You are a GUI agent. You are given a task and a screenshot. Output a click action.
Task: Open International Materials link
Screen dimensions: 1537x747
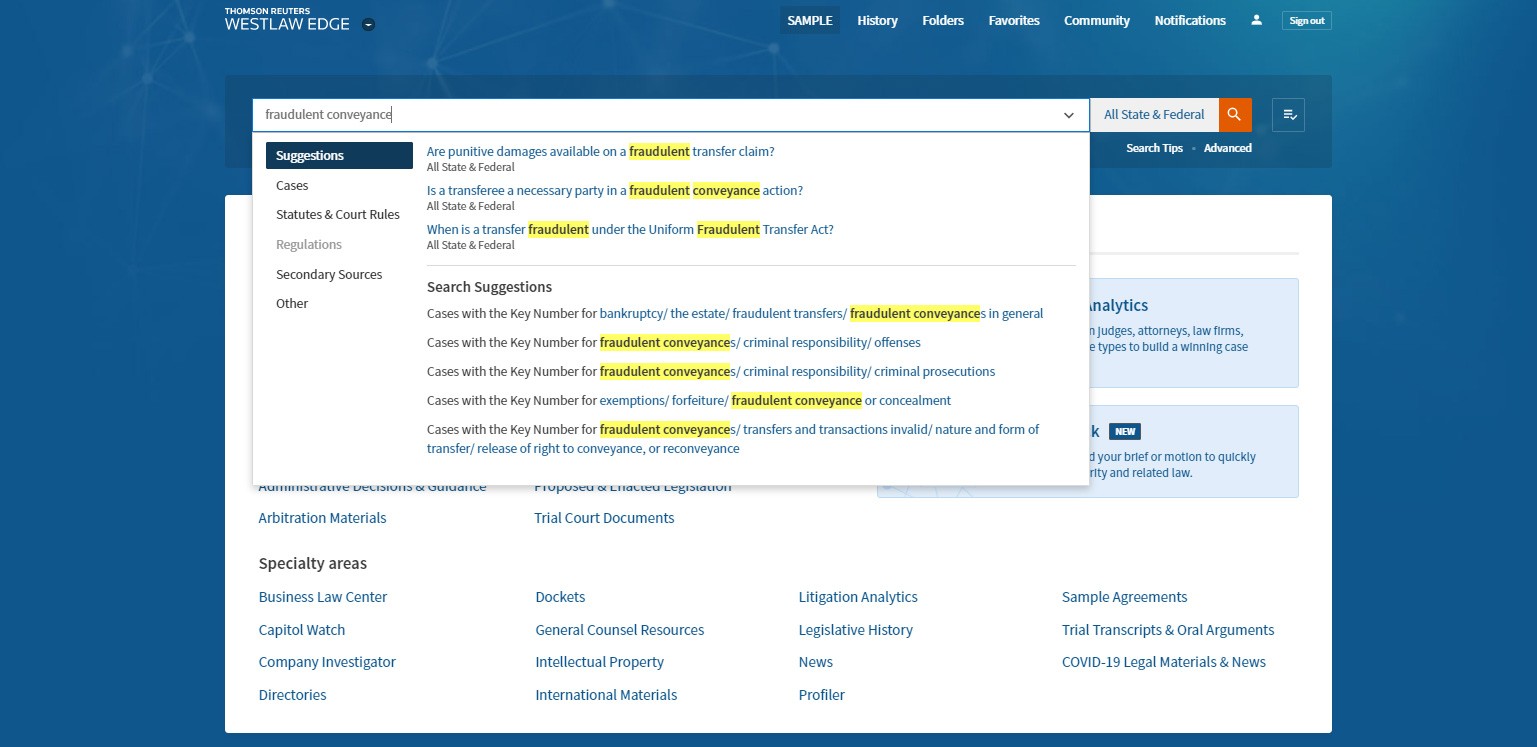point(606,695)
